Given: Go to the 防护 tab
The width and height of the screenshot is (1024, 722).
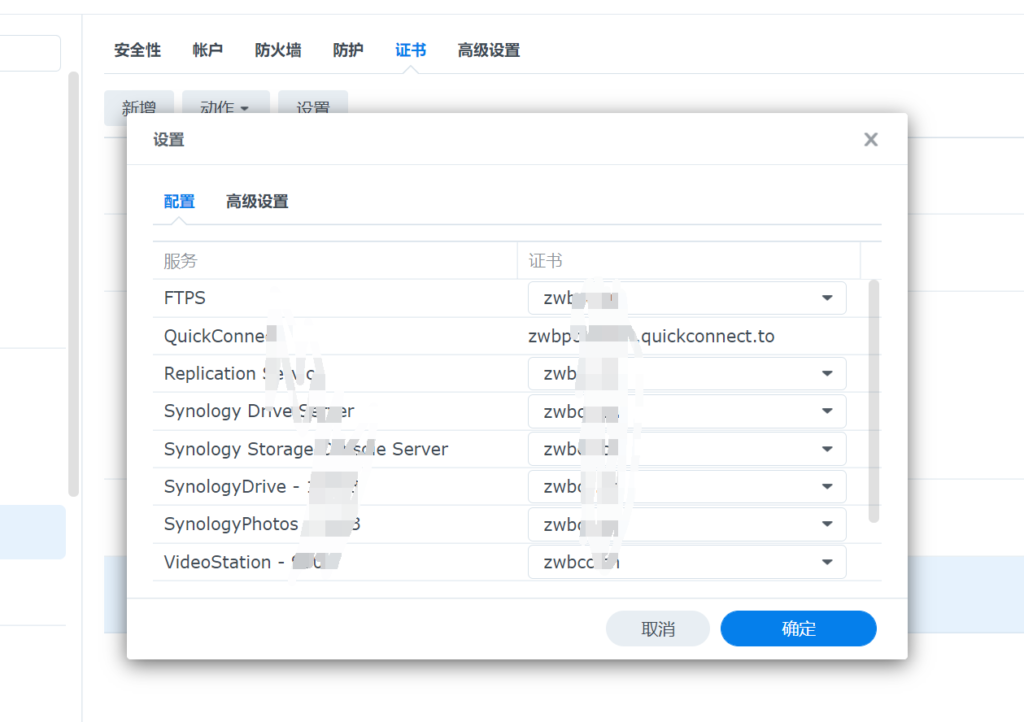Looking at the screenshot, I should 348,50.
